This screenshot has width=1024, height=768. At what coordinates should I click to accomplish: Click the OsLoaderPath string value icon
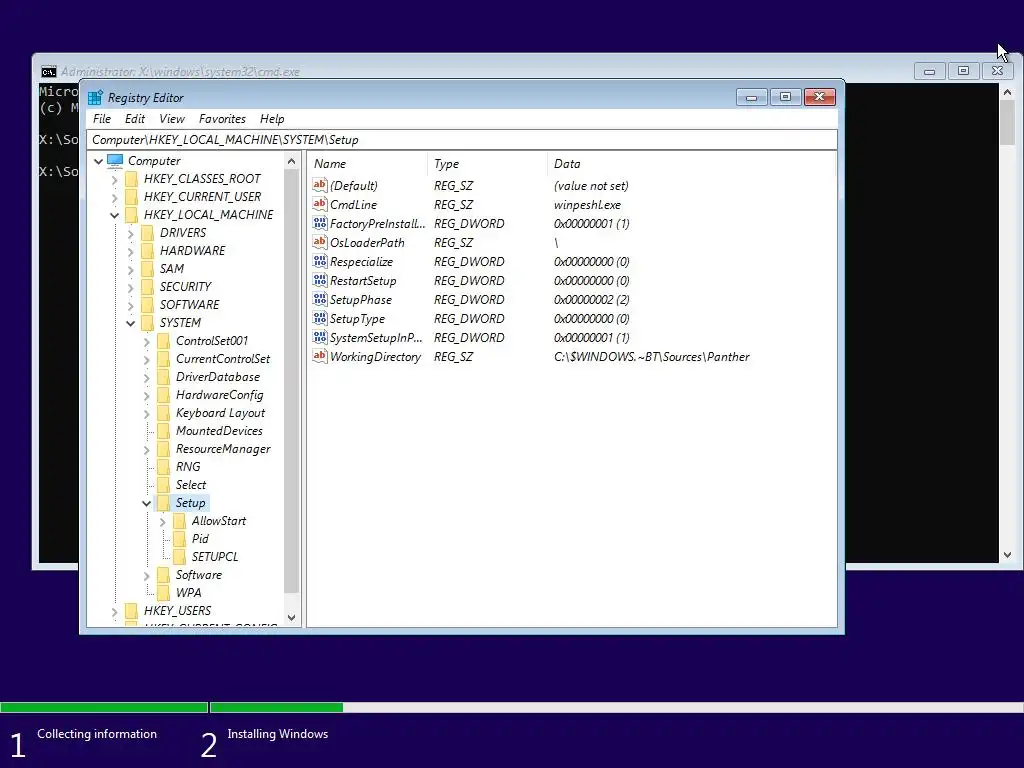pyautogui.click(x=319, y=242)
